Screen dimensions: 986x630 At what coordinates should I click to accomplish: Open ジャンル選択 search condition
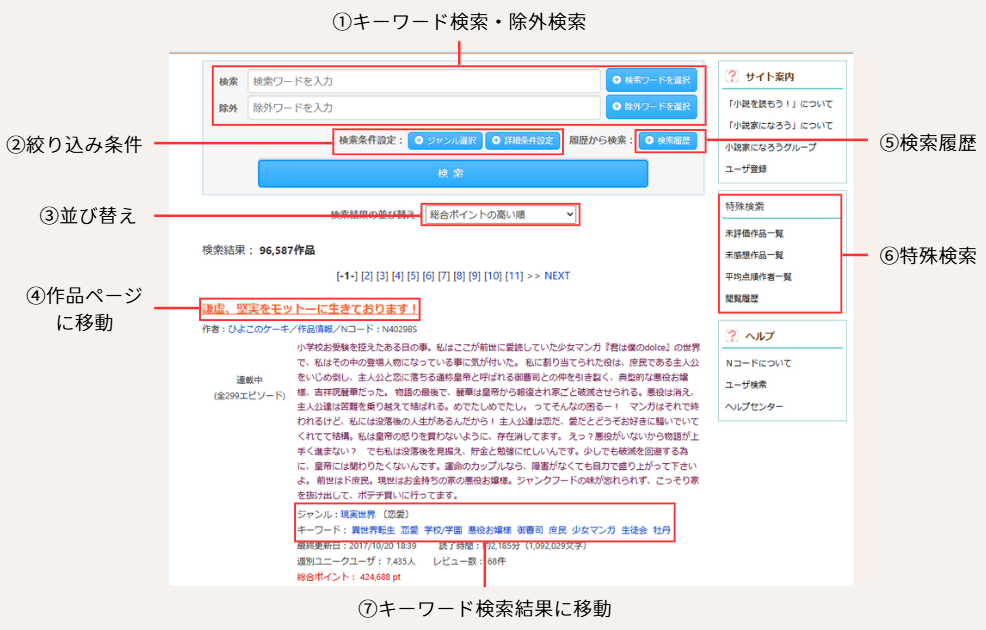pyautogui.click(x=444, y=141)
